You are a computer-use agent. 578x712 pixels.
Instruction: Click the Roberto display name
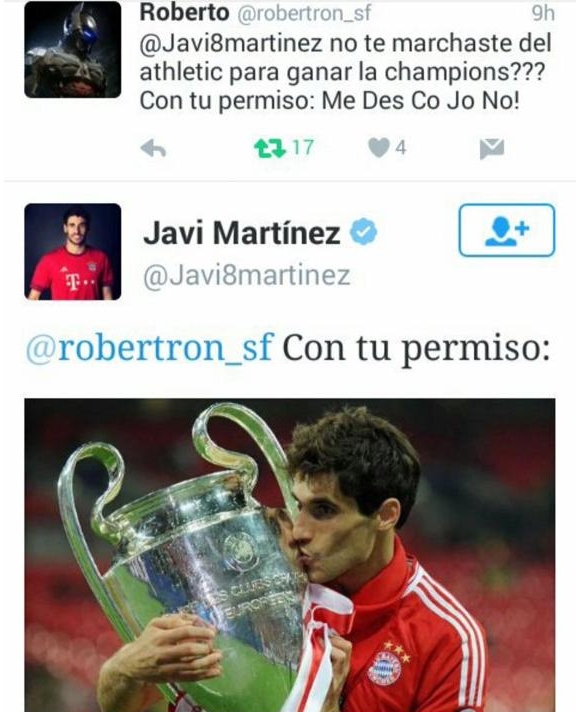pyautogui.click(x=184, y=13)
